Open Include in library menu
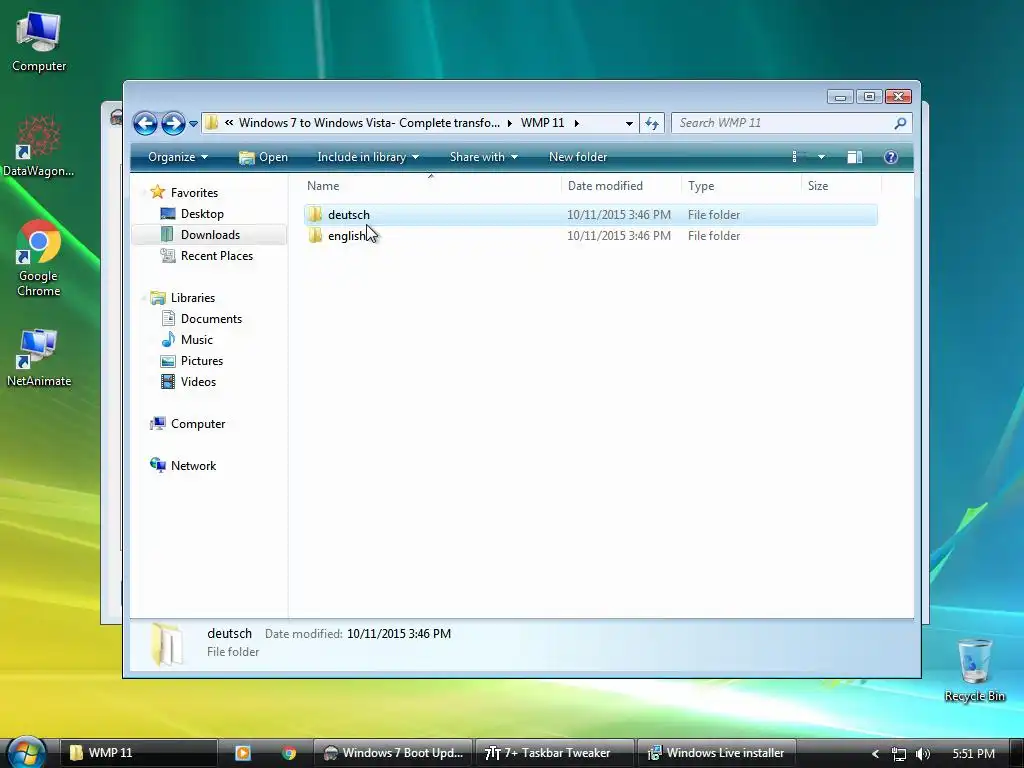This screenshot has width=1024, height=768. tap(368, 157)
